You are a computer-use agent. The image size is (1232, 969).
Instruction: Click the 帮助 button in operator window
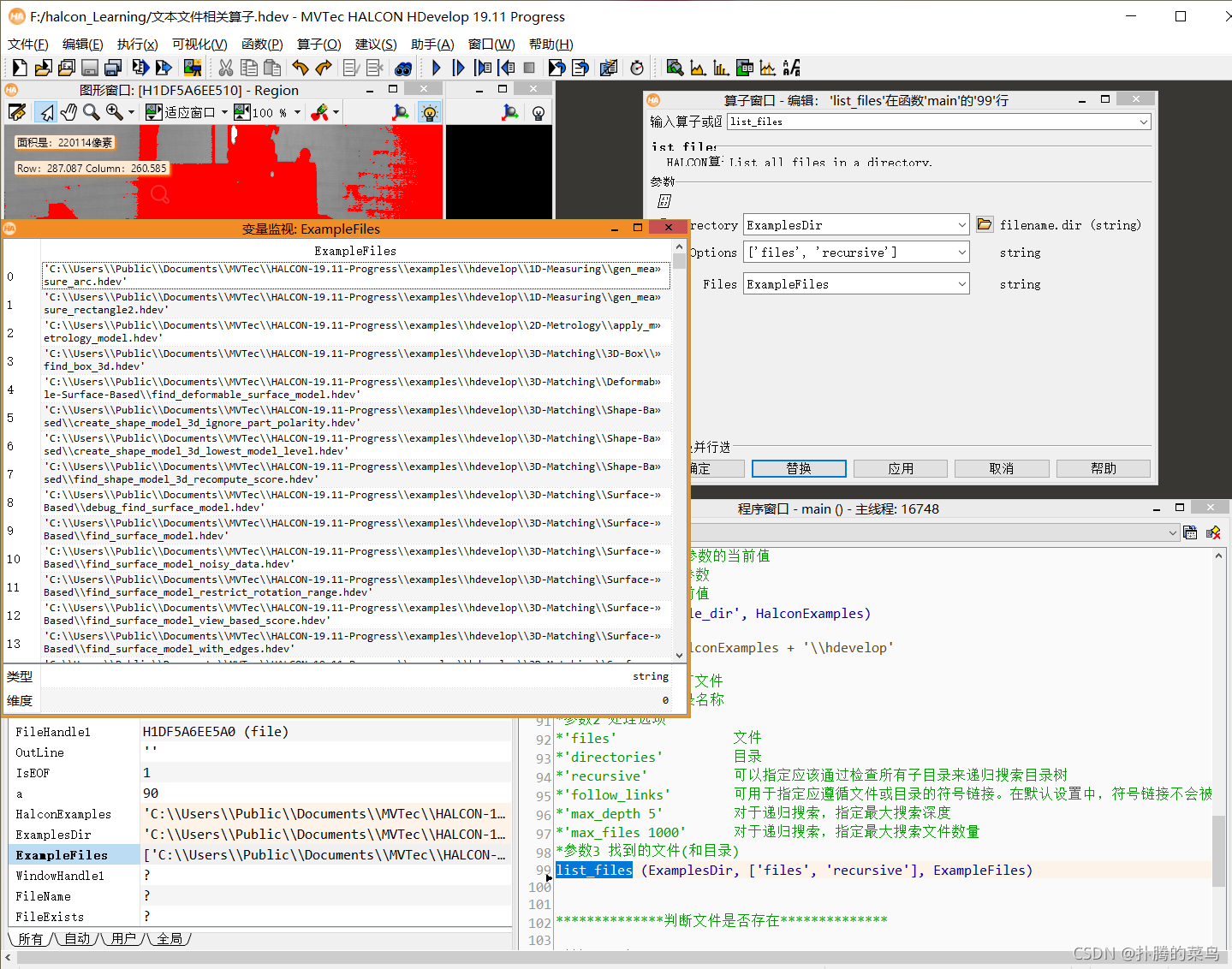tap(1104, 468)
